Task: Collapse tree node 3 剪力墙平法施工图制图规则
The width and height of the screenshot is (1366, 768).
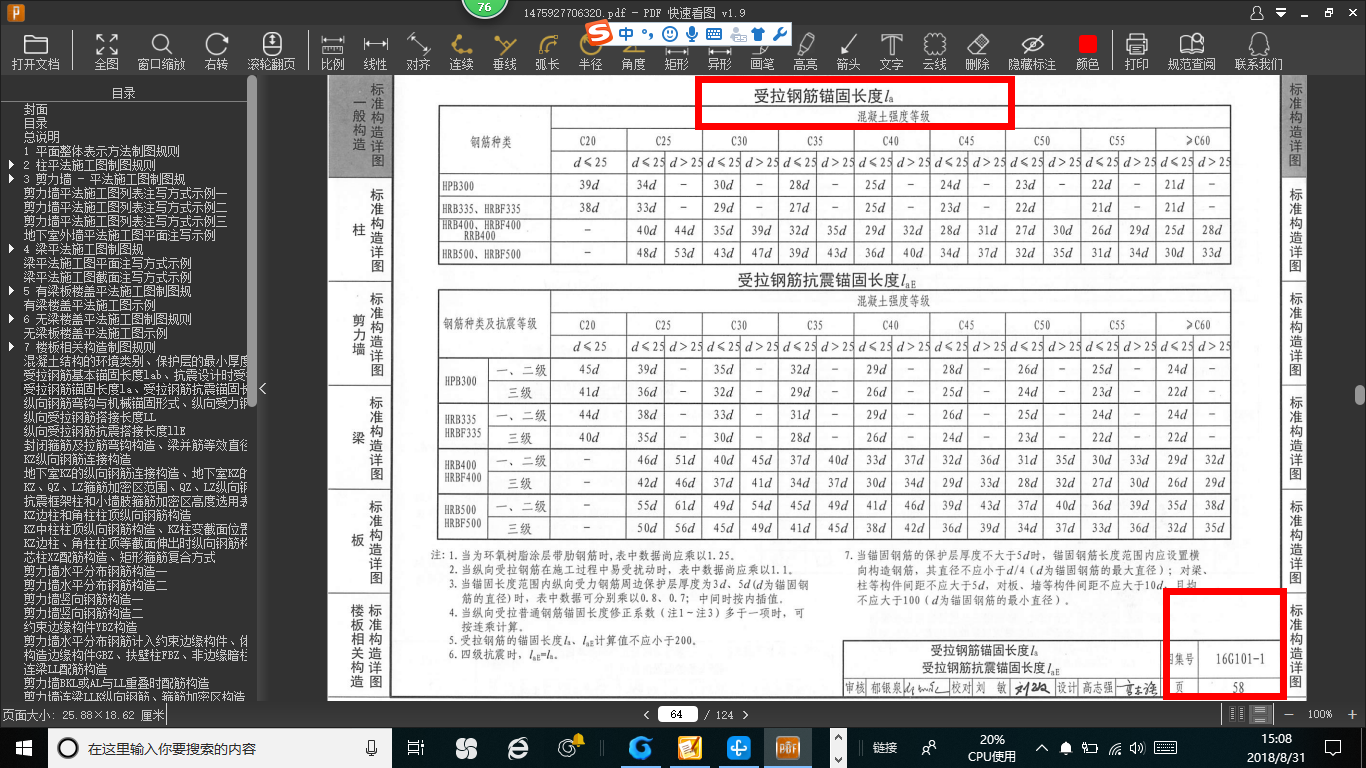Action: click(x=11, y=179)
